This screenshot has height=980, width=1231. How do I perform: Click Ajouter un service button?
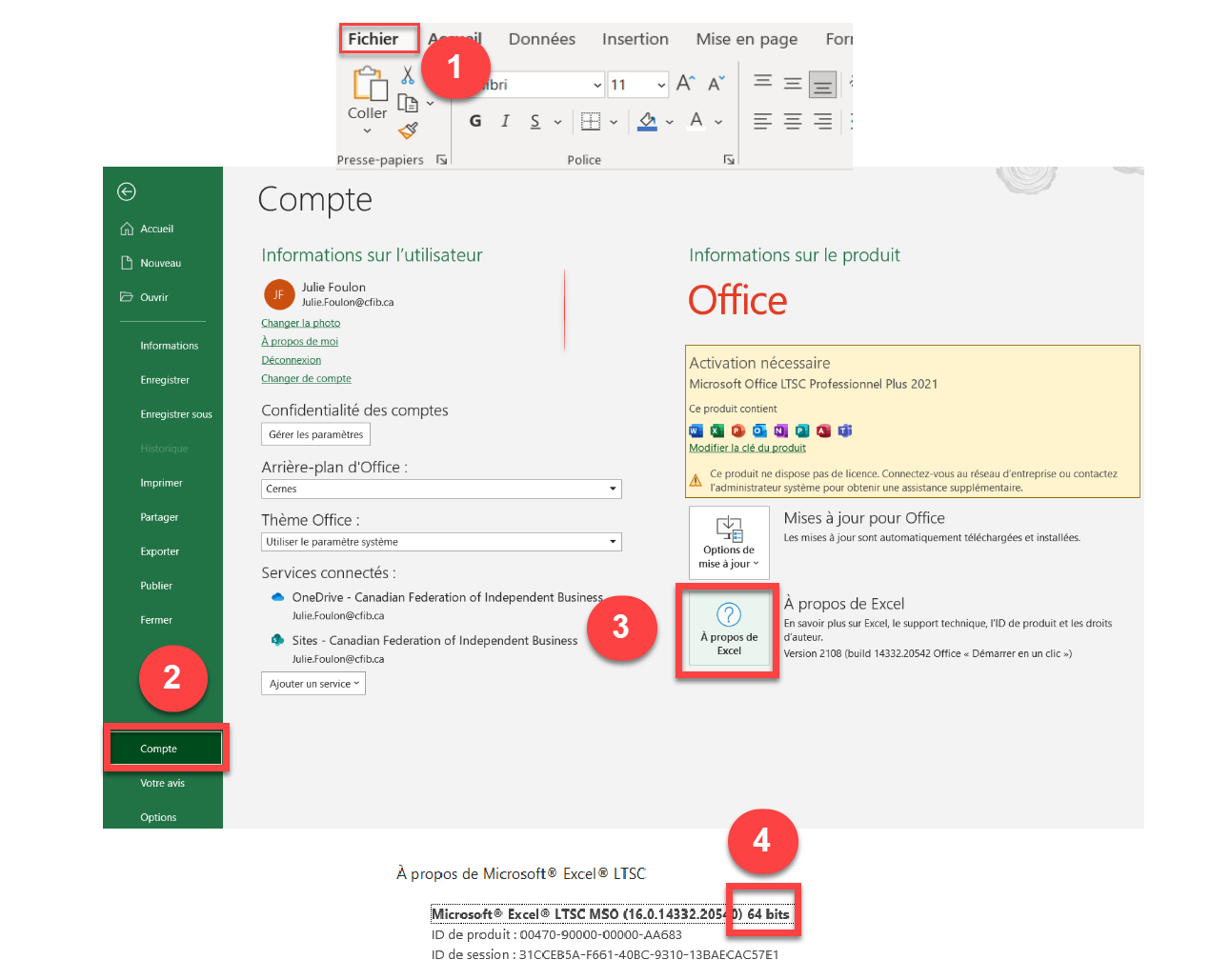[313, 684]
